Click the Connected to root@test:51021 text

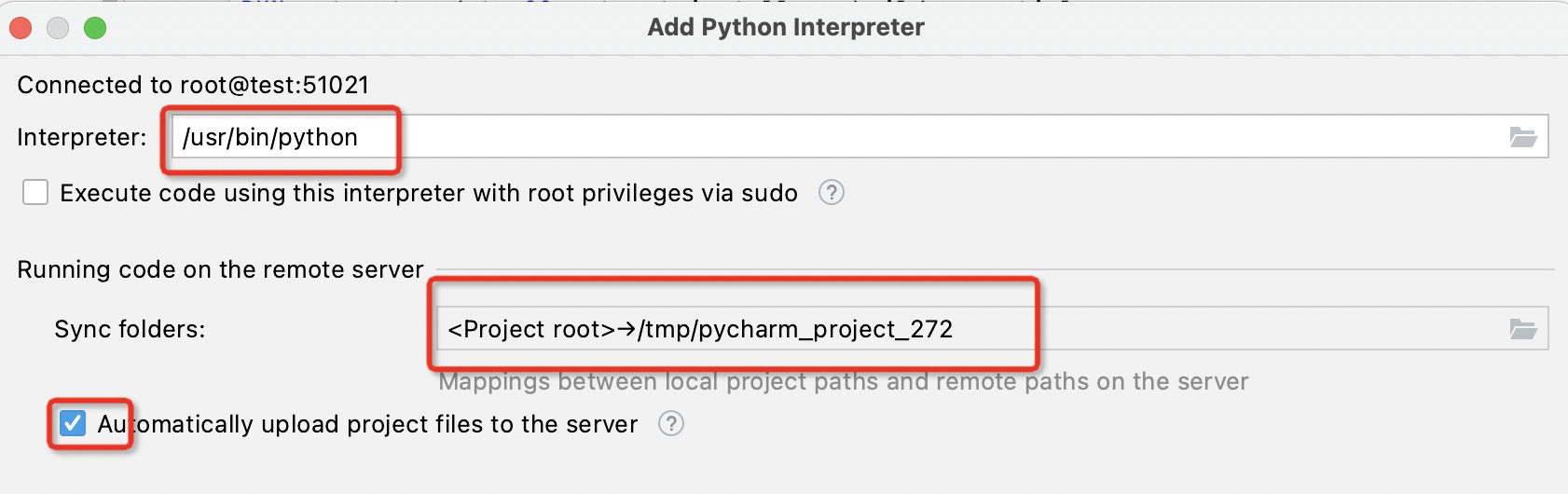pos(193,85)
